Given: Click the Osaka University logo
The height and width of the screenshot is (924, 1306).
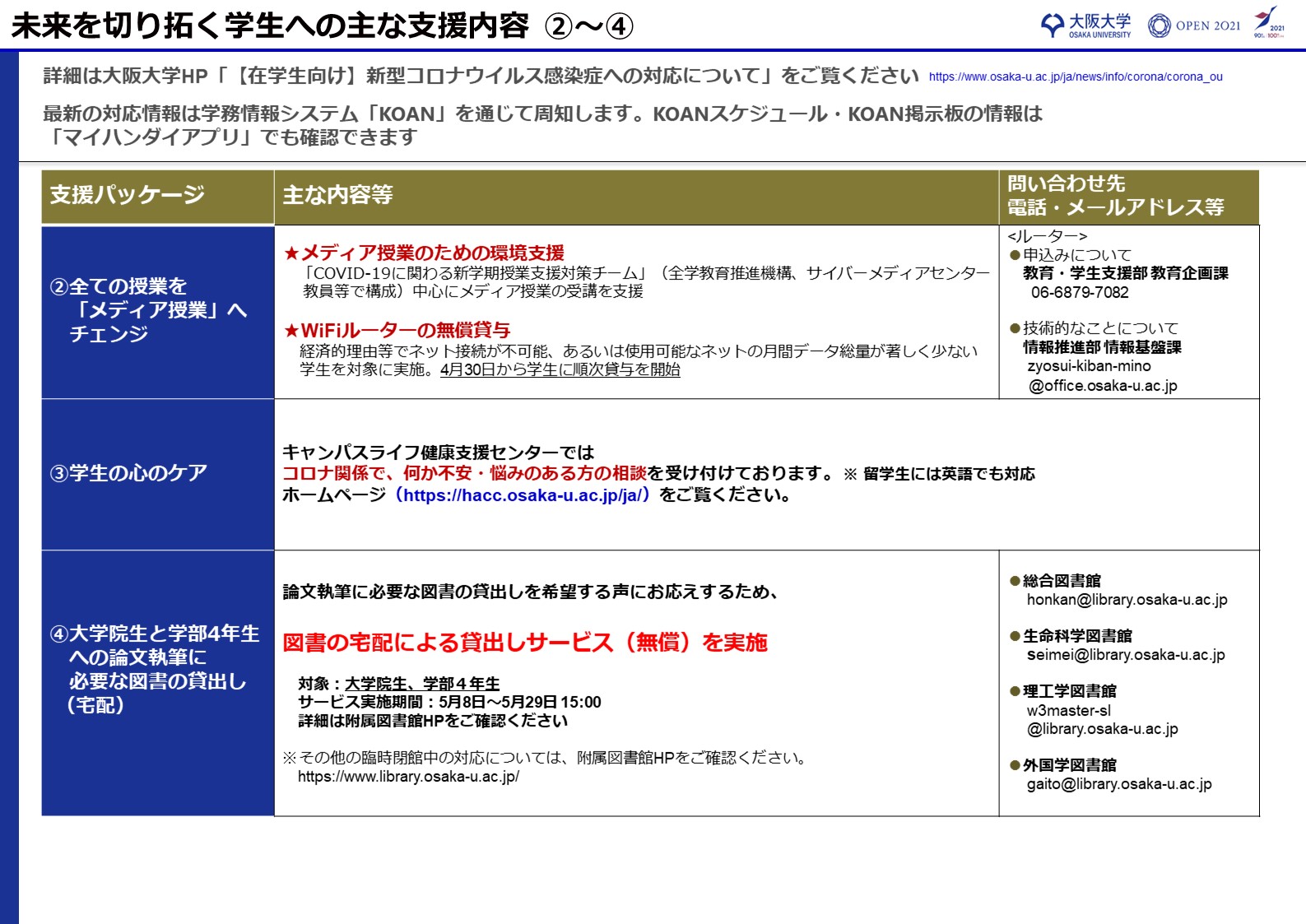Looking at the screenshot, I should 1085,26.
